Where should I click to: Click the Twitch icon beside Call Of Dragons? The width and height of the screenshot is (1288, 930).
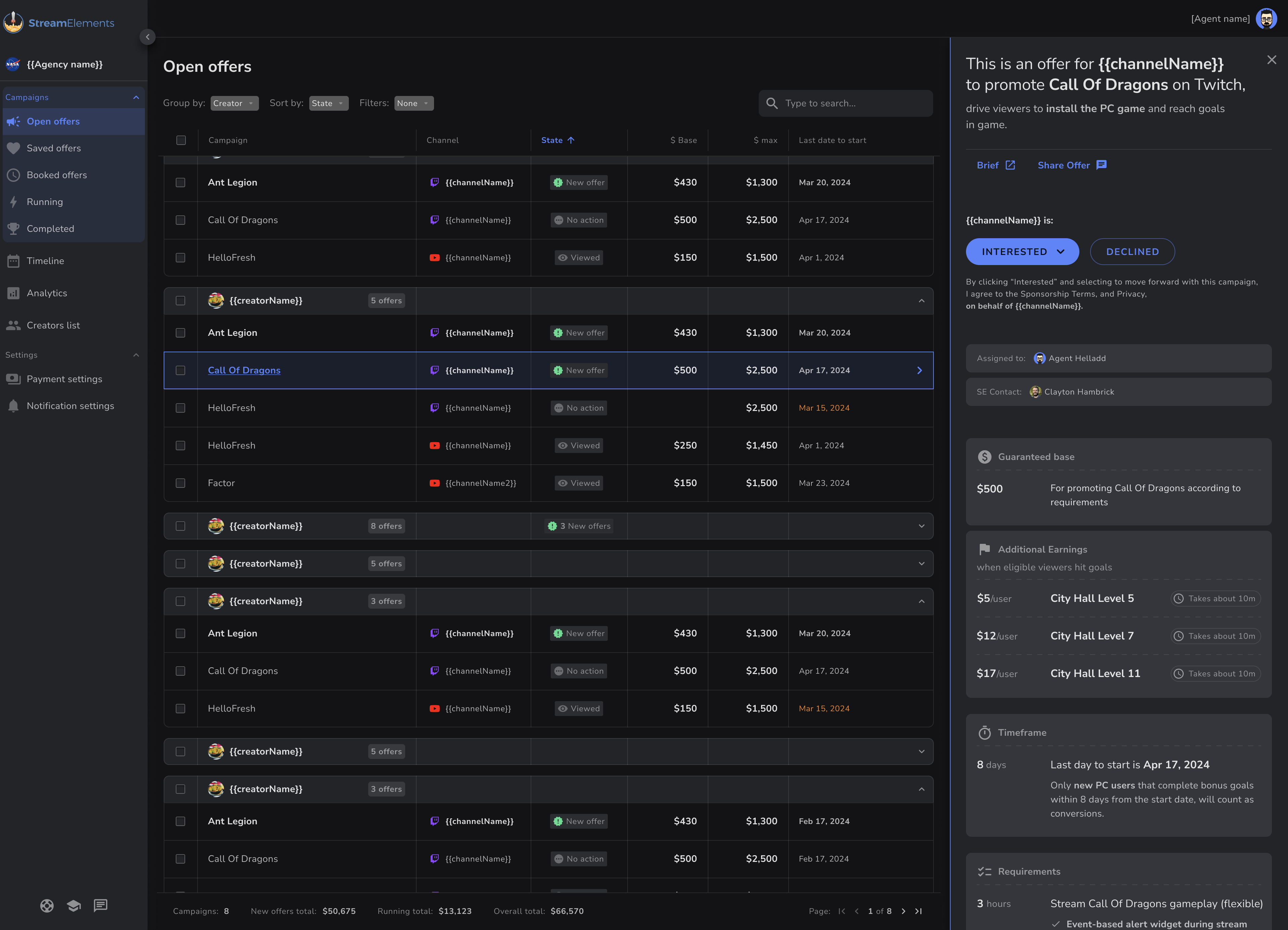click(x=434, y=370)
